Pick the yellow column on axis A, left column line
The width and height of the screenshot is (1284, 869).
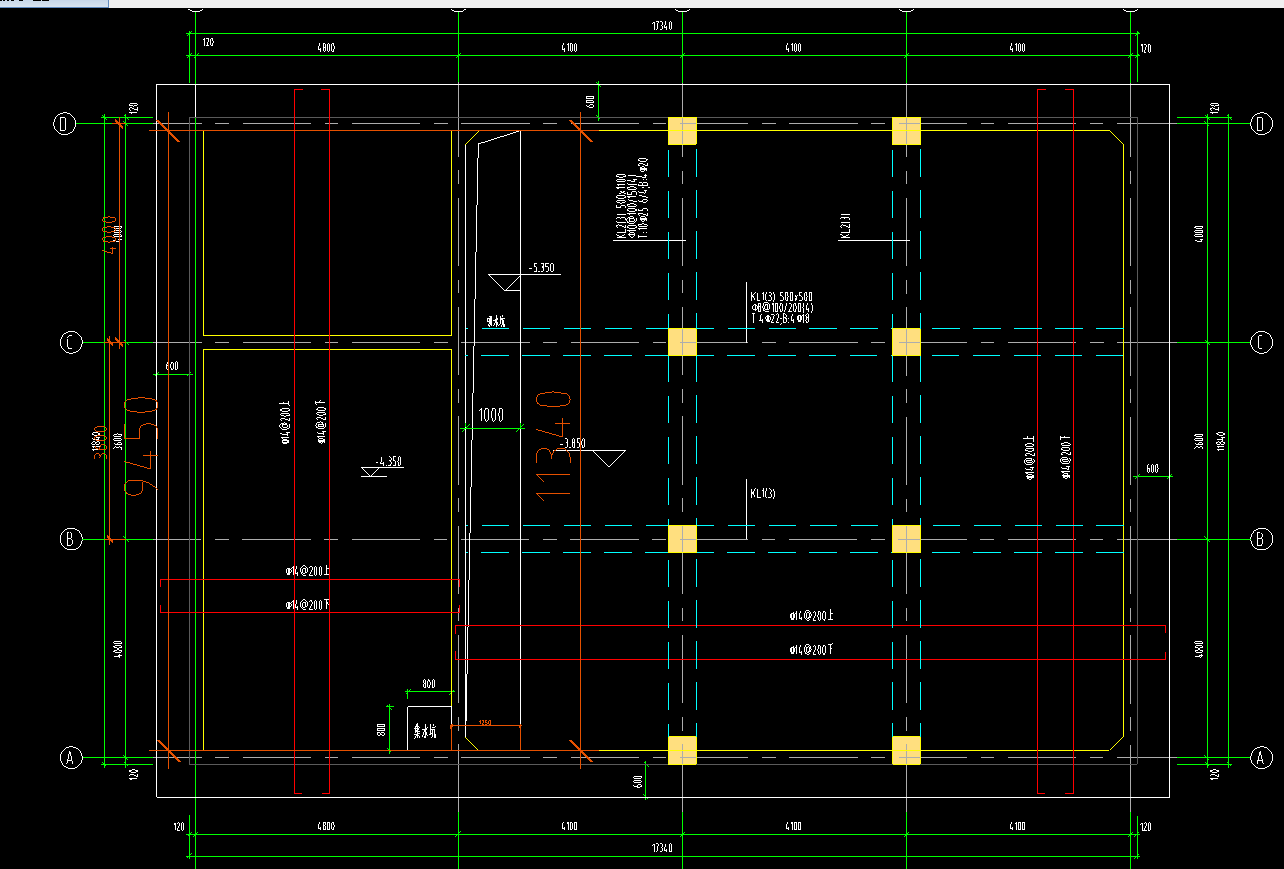682,750
